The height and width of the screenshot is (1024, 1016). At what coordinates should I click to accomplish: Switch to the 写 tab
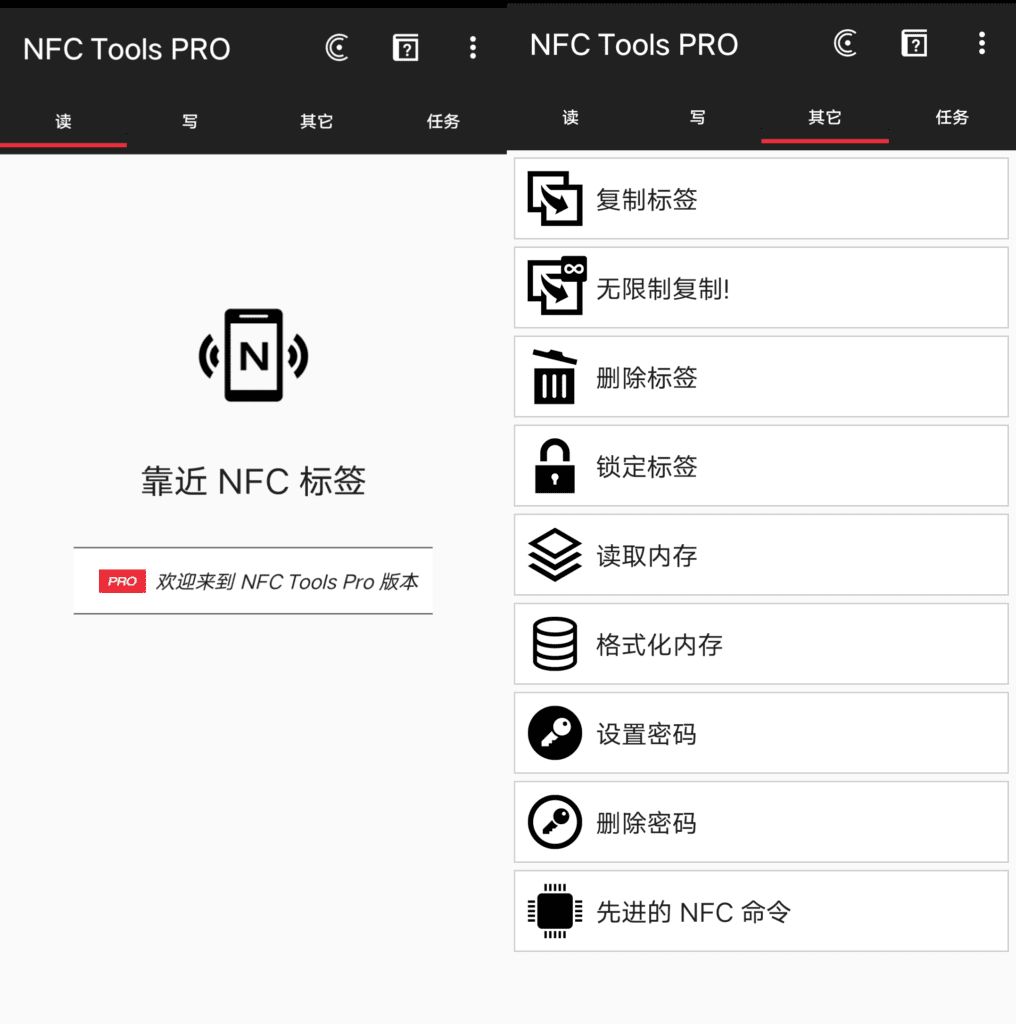click(x=697, y=118)
